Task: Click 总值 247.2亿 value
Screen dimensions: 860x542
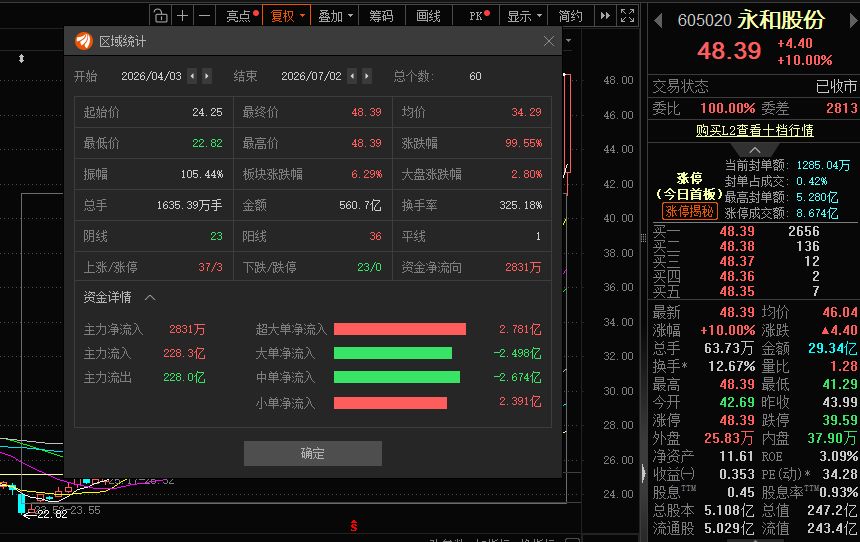Action: pos(832,510)
